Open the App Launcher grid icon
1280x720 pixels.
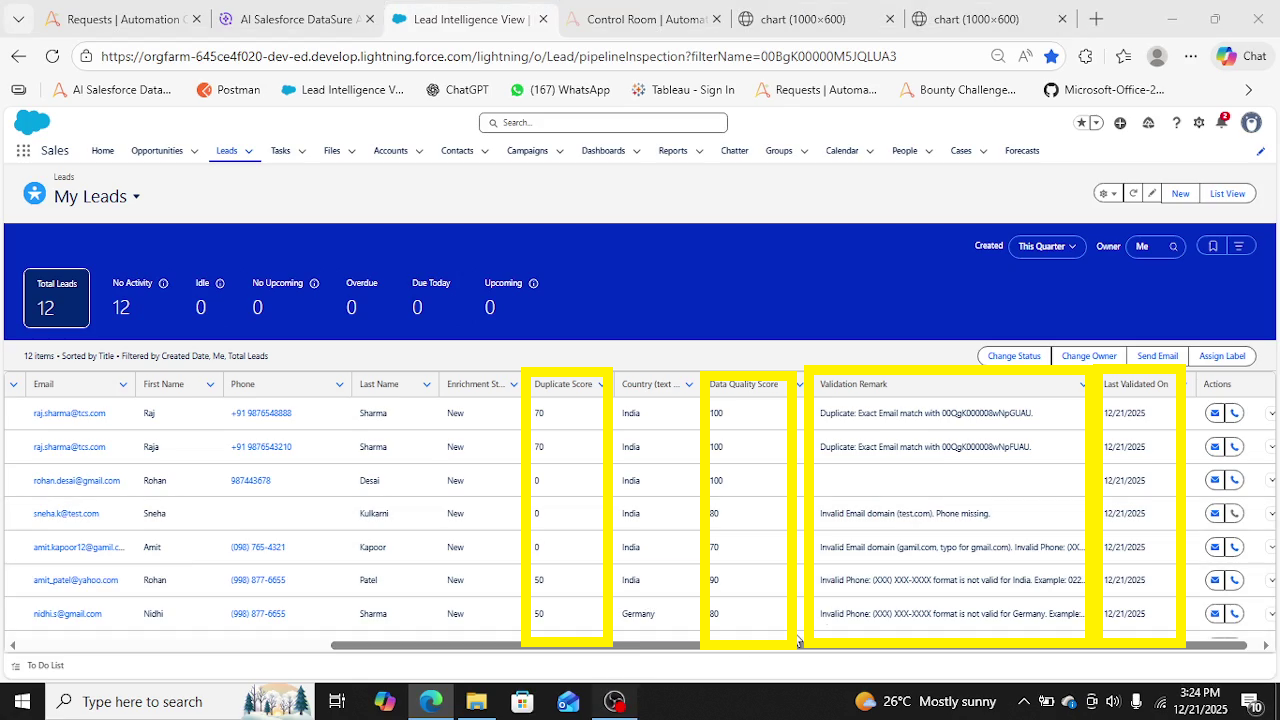tap(23, 151)
